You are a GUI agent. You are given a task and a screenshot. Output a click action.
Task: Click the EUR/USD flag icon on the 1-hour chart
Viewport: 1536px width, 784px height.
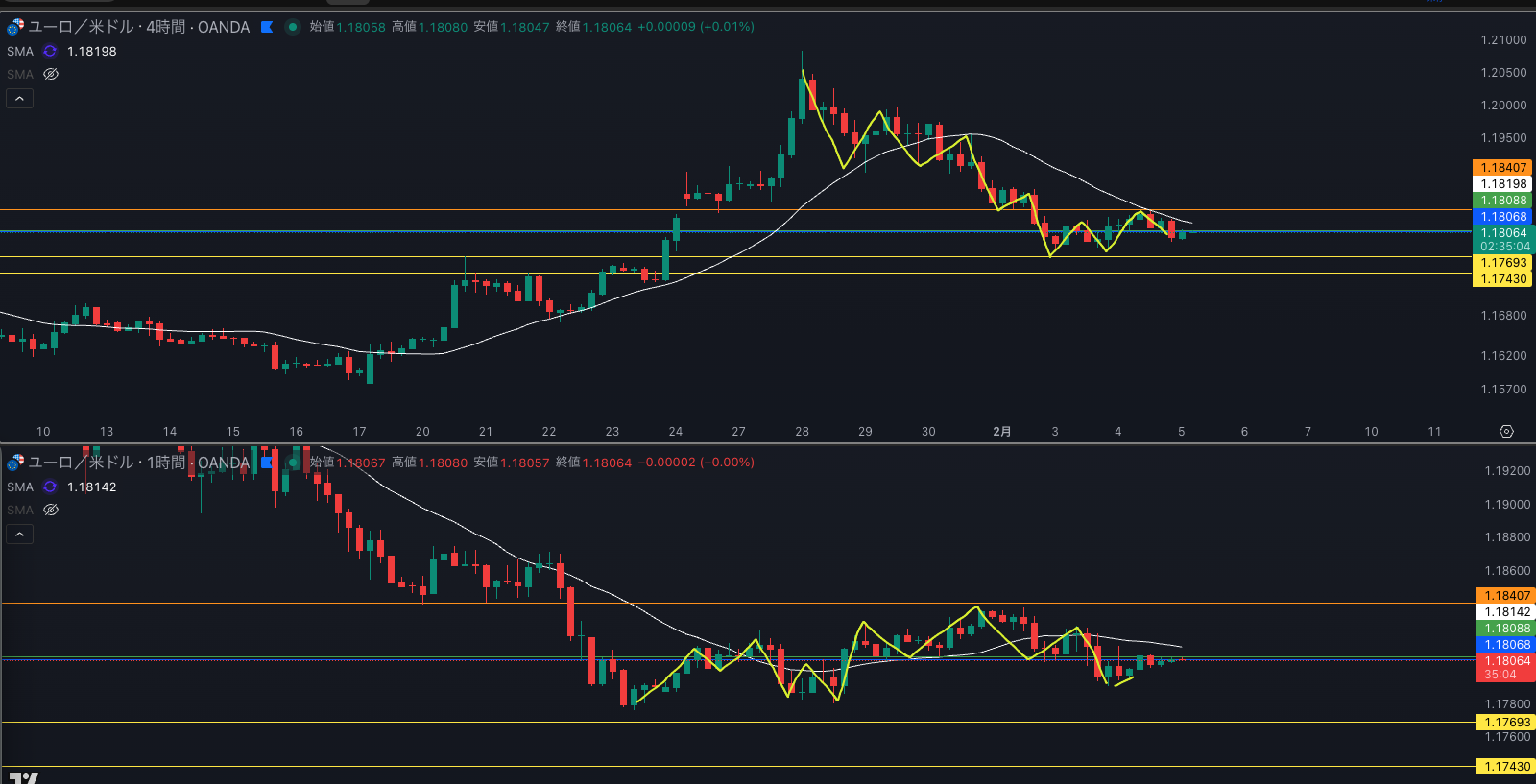tap(15, 463)
